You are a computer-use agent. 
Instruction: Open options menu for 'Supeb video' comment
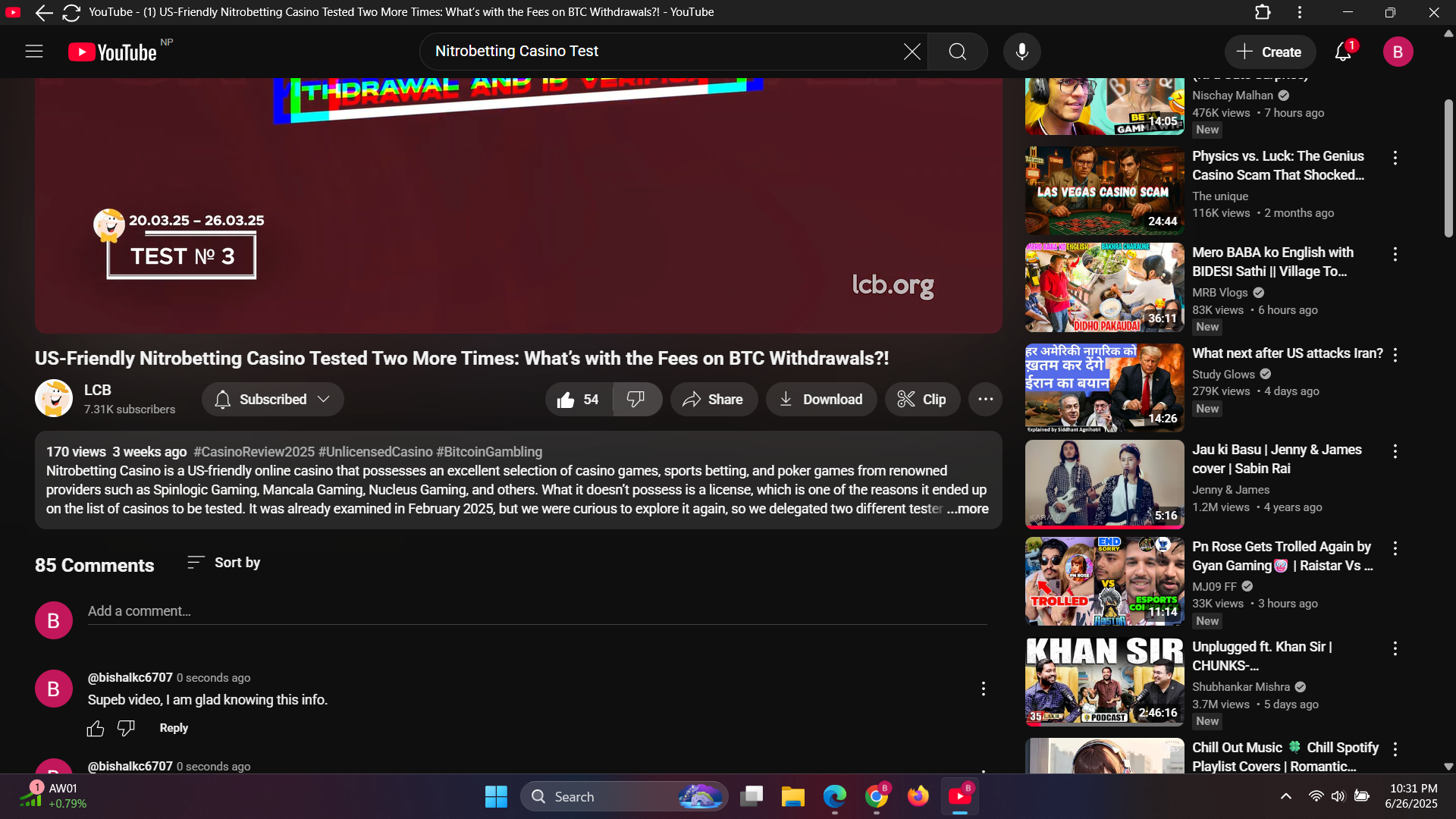click(984, 689)
